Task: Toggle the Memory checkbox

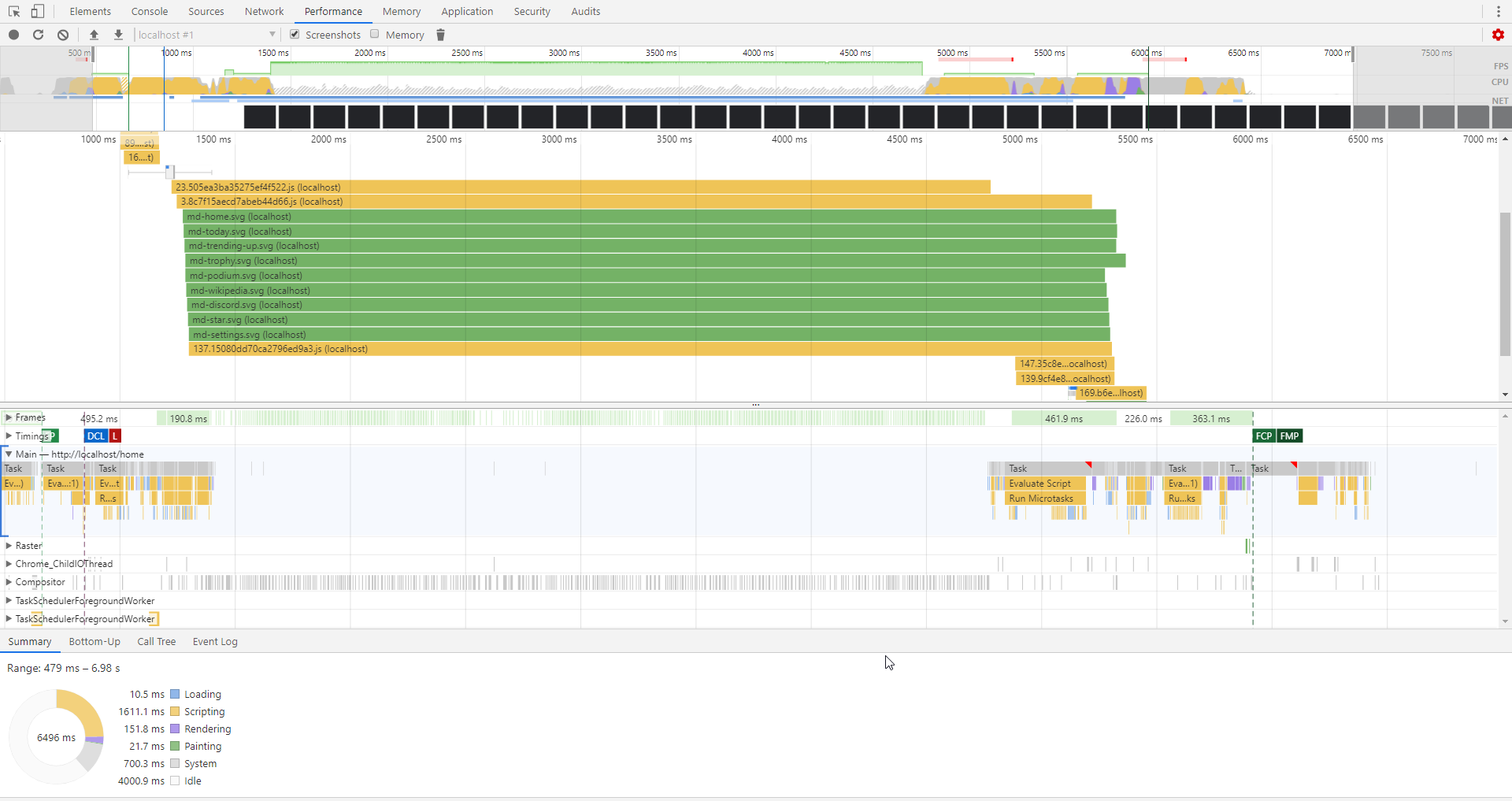Action: (x=375, y=34)
